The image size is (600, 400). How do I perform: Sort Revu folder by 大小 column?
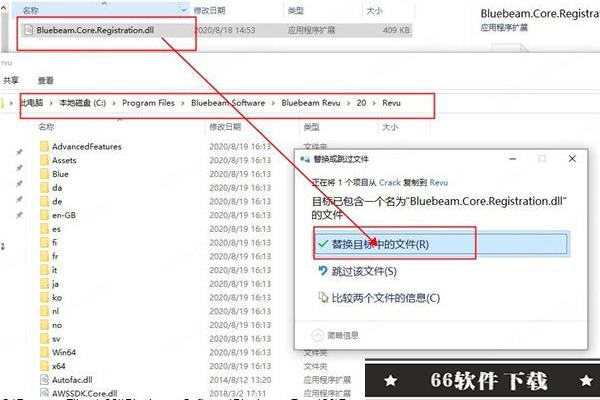390,127
